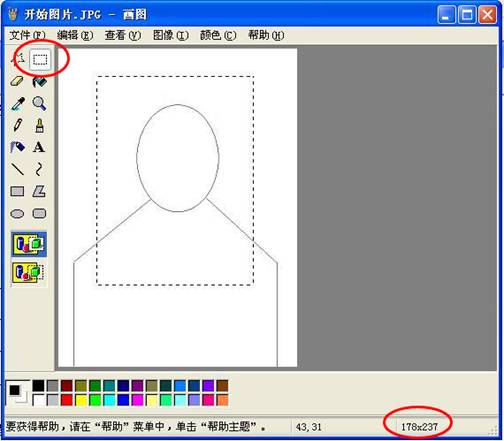Open the 文件 menu
The image size is (504, 441).
27,35
